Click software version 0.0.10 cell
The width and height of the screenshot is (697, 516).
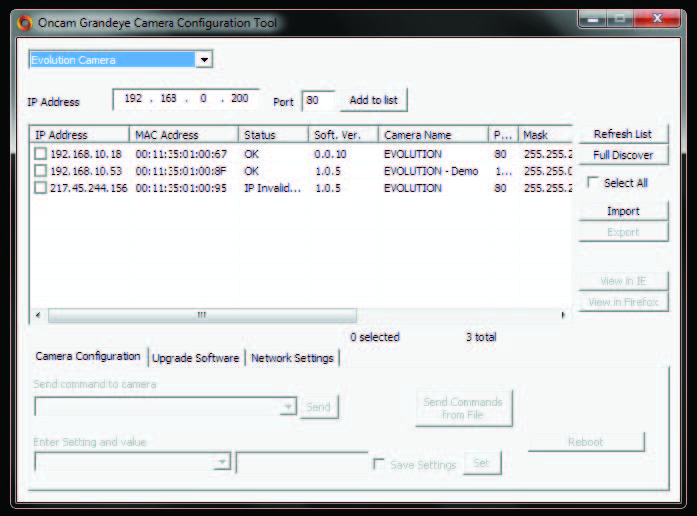(330, 154)
